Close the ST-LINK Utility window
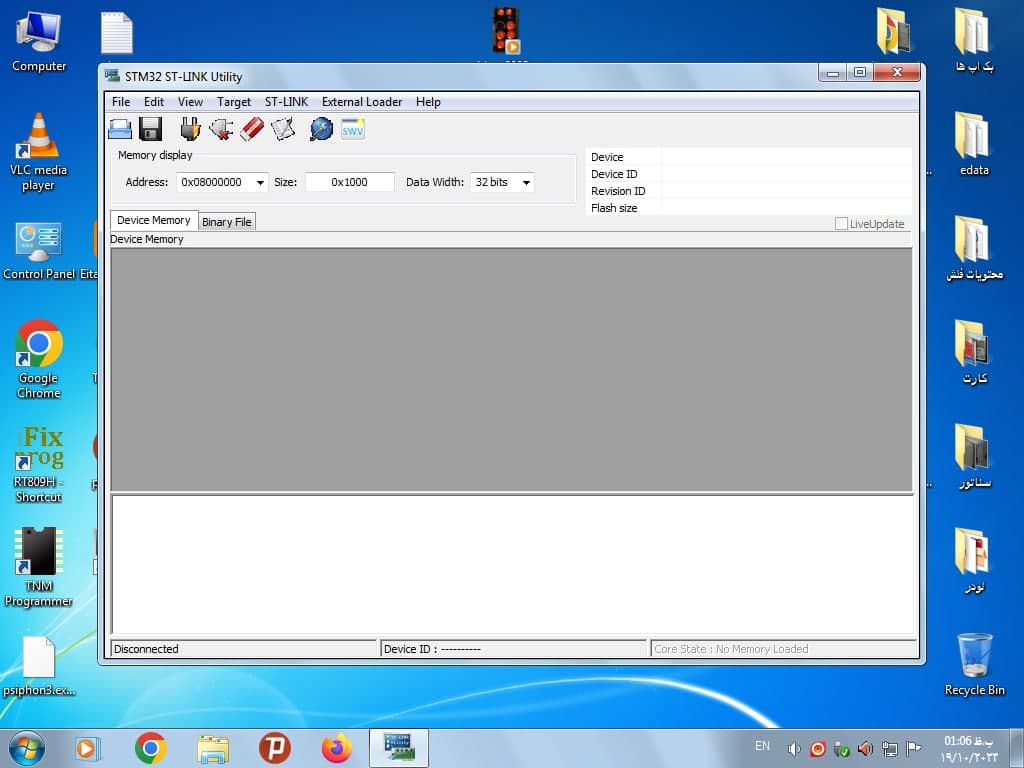 pyautogui.click(x=897, y=72)
